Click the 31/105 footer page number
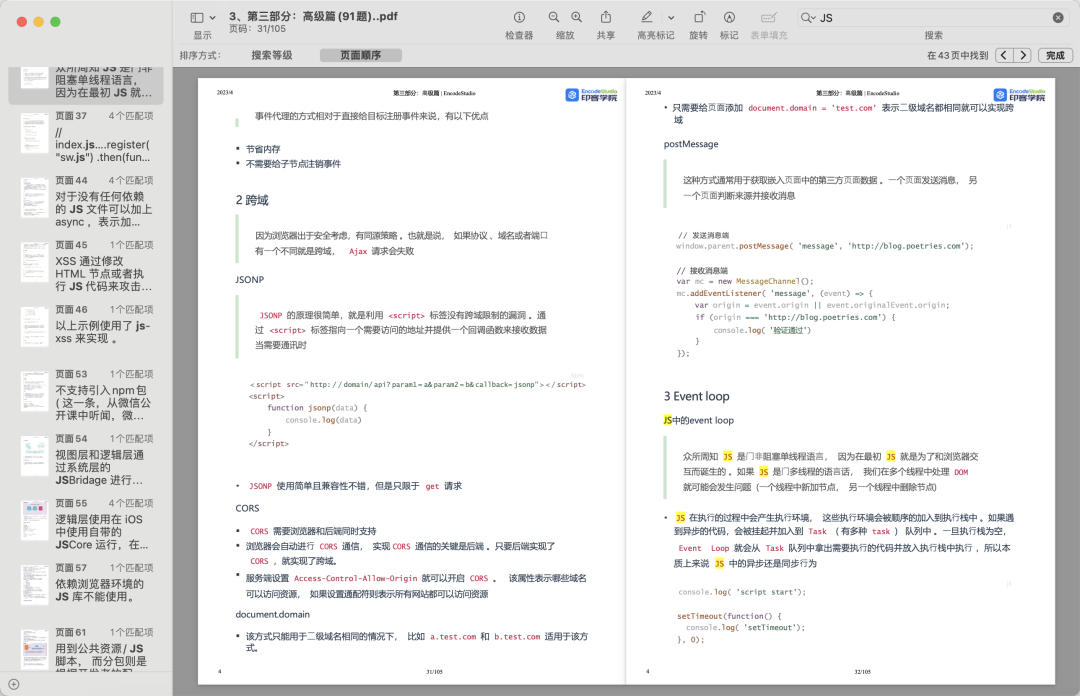Viewport: 1080px width, 696px height. pyautogui.click(x=434, y=671)
